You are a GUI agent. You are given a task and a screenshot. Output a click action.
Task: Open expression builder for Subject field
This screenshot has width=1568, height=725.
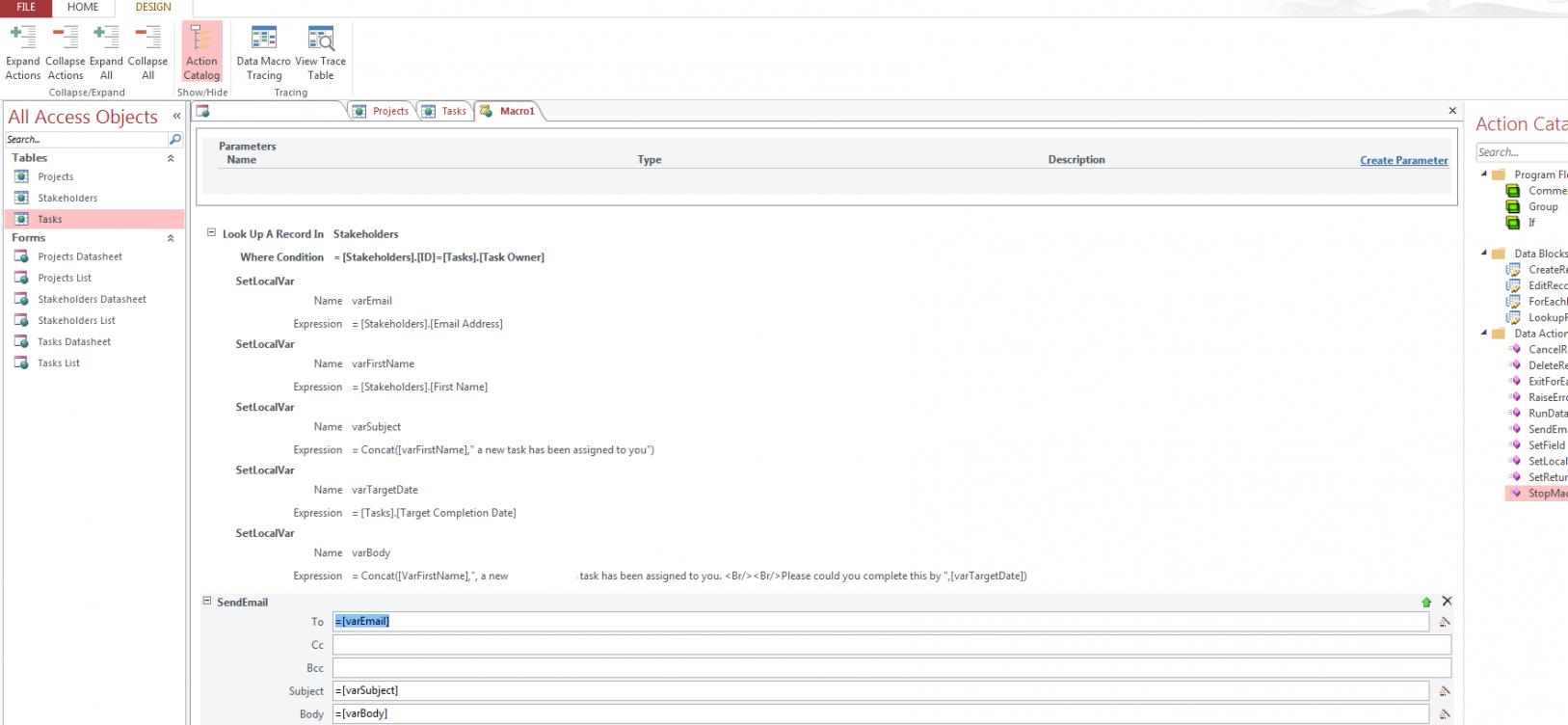coord(1444,691)
